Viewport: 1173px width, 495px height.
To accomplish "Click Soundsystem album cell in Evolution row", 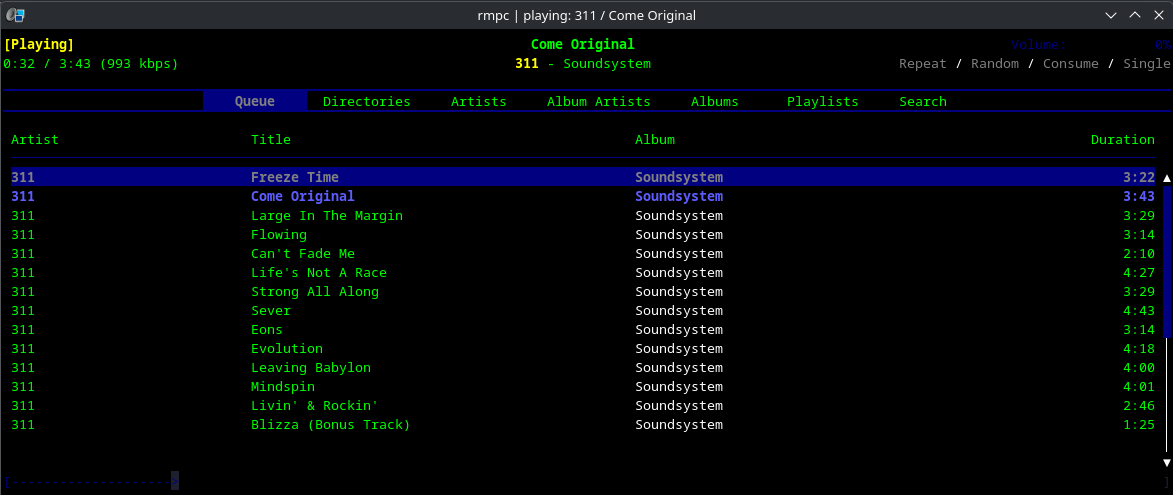I will (679, 348).
